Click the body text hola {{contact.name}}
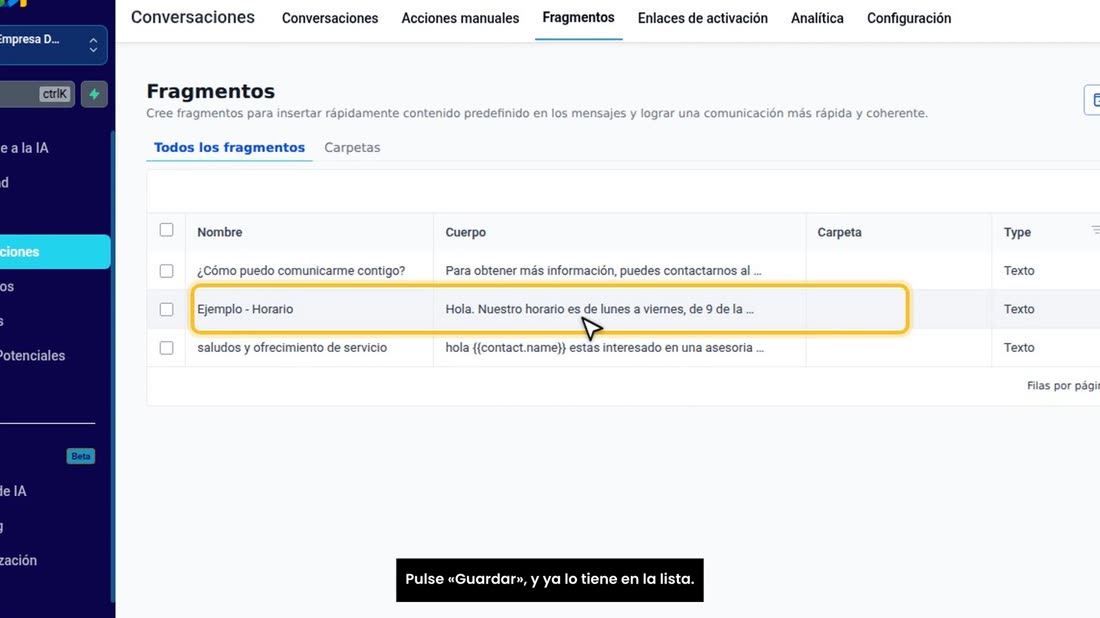The image size is (1100, 618). pyautogui.click(x=605, y=348)
